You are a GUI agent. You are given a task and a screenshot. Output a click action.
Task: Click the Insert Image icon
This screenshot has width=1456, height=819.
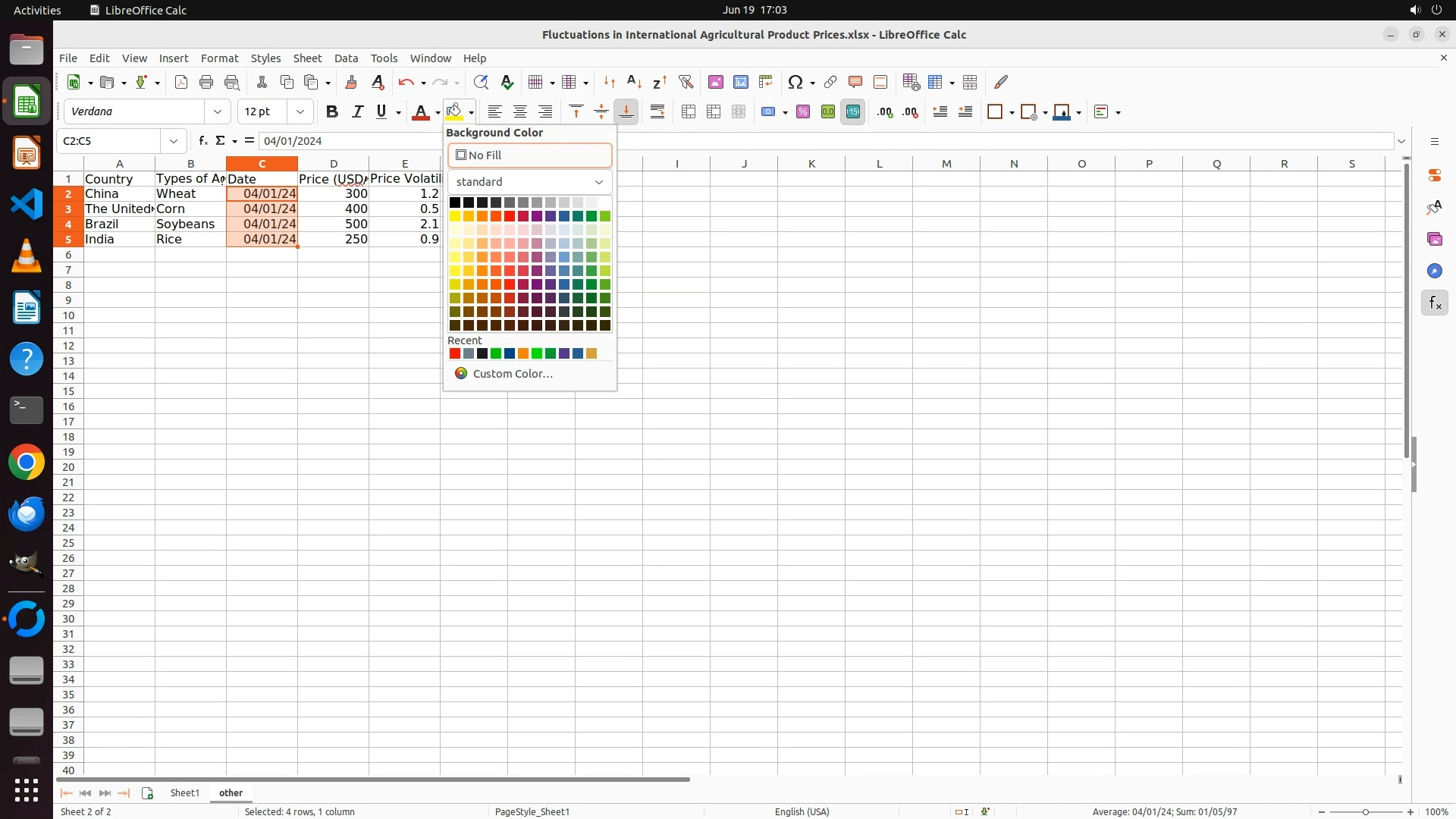pos(716,82)
